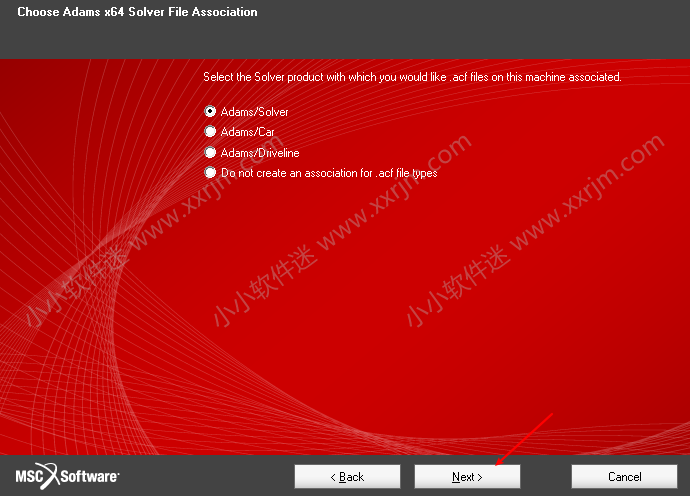Viewport: 690px width, 496px height.
Task: Pick the Adams/Driveline radio button
Action: pos(210,153)
